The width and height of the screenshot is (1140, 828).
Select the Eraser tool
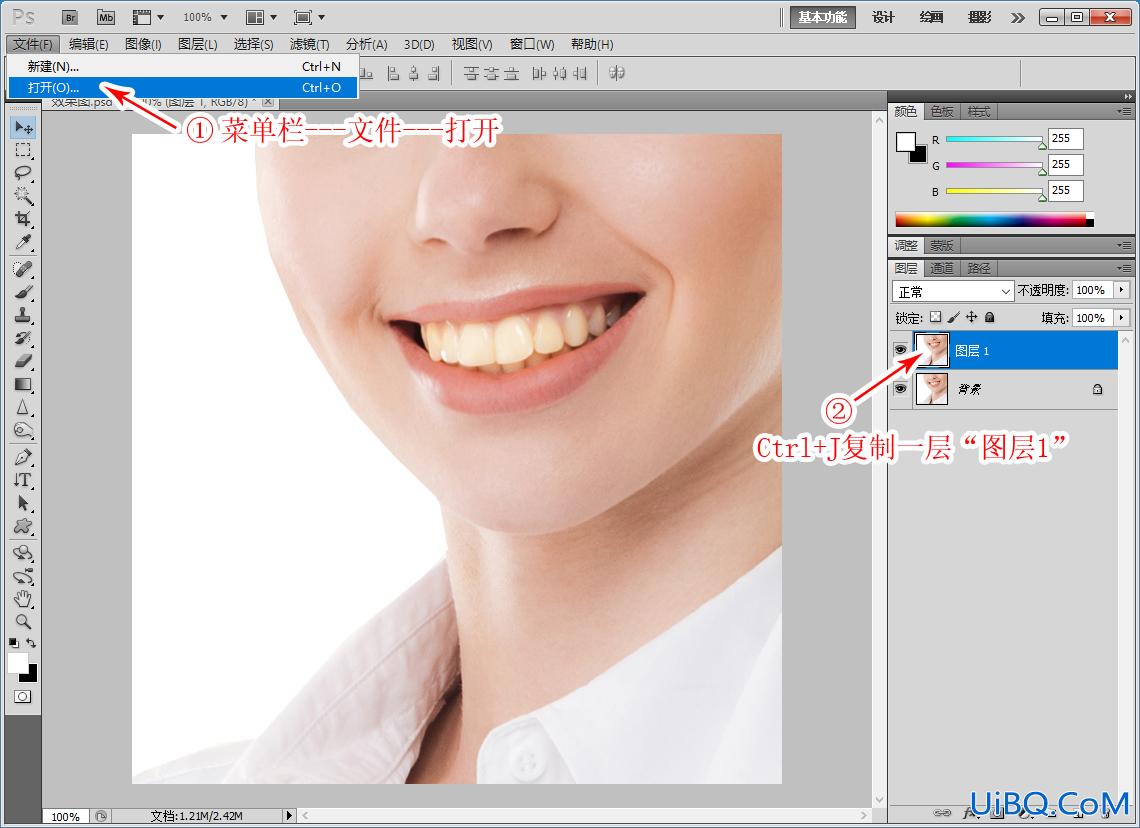click(23, 361)
